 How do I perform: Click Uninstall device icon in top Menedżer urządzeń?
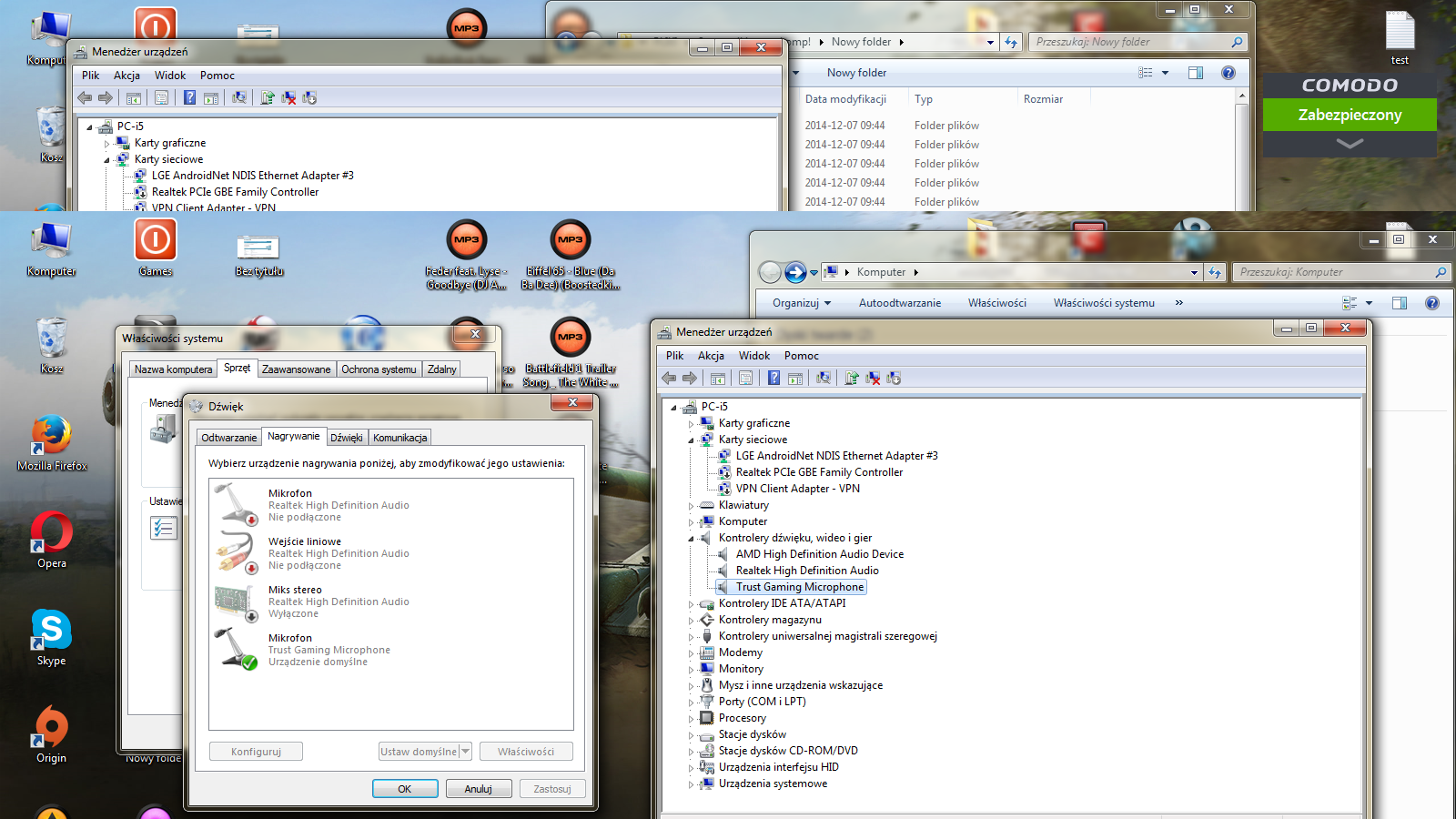pyautogui.click(x=288, y=98)
